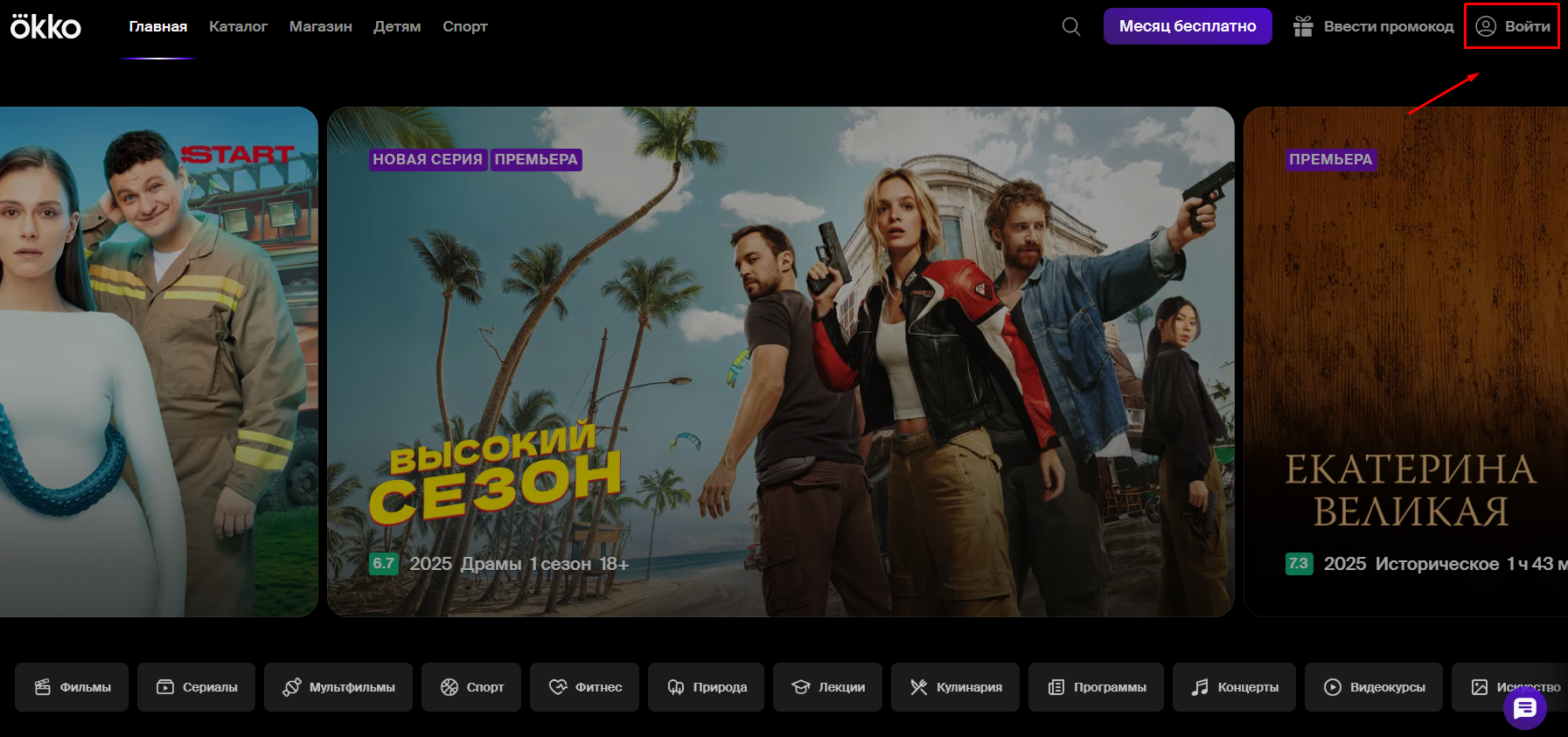Select the Программы category chip
This screenshot has height=737, width=1568.
[x=1096, y=687]
